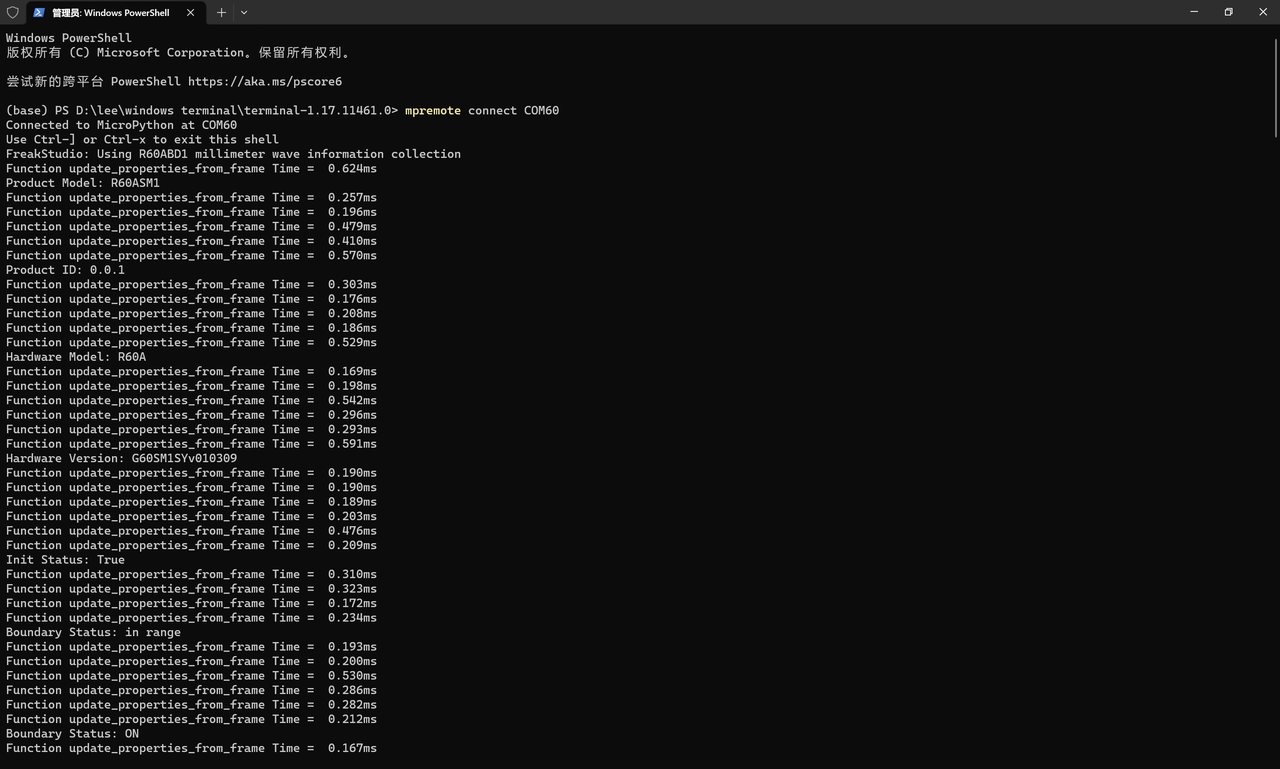Restore down the terminal window
The image size is (1280, 769).
[x=1228, y=12]
